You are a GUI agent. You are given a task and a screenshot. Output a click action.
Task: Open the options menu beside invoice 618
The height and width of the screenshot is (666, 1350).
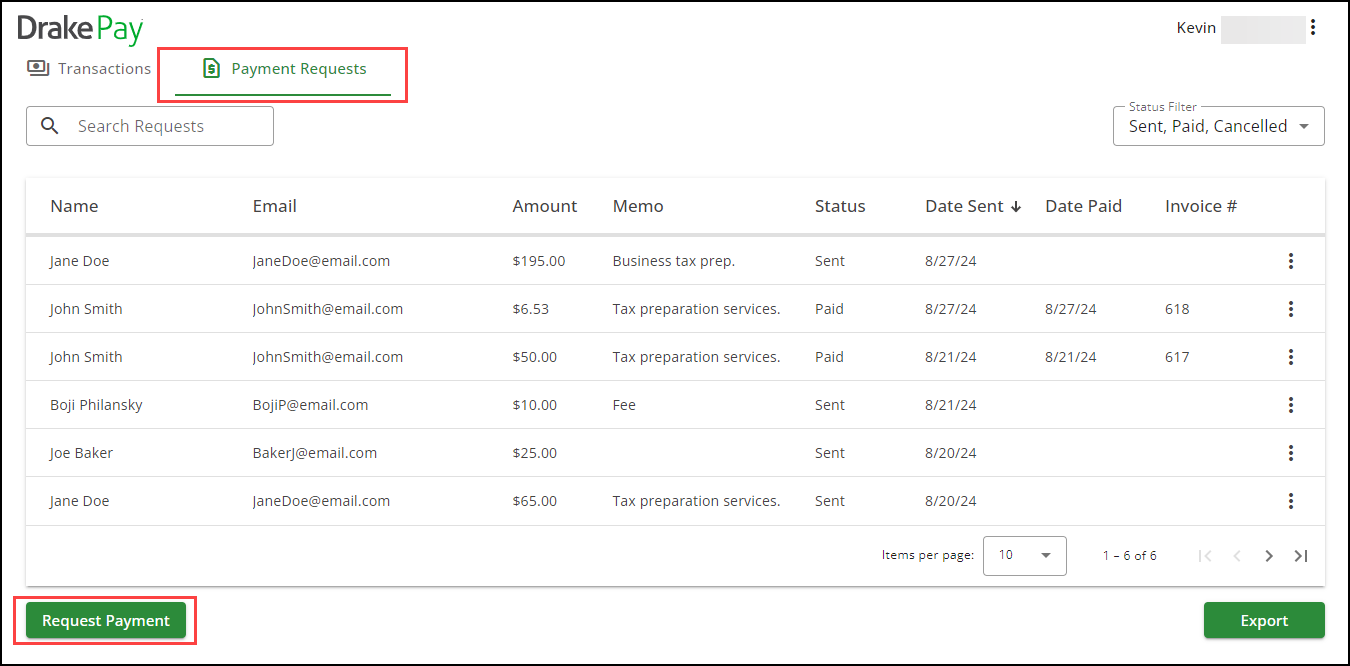(x=1291, y=309)
